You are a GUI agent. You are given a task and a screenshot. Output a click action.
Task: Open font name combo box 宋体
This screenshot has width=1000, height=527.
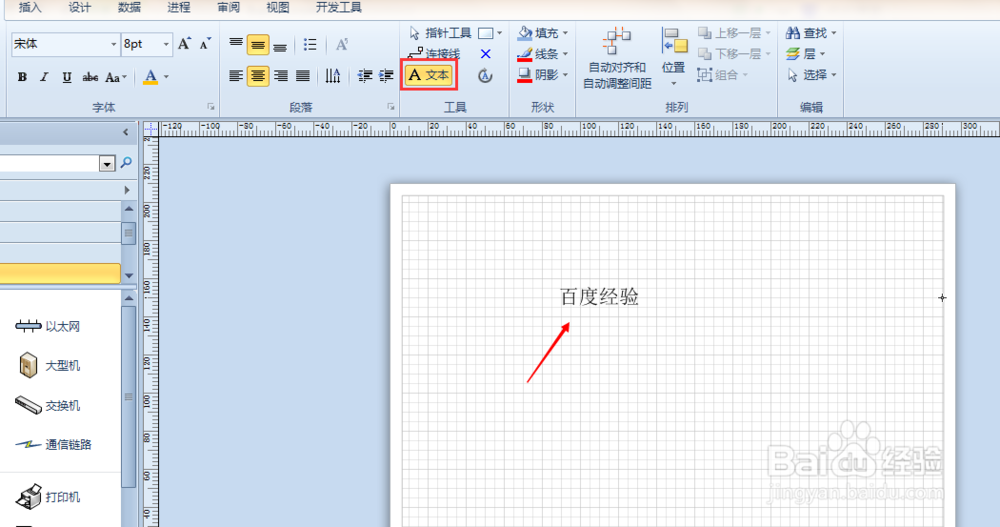(65, 44)
